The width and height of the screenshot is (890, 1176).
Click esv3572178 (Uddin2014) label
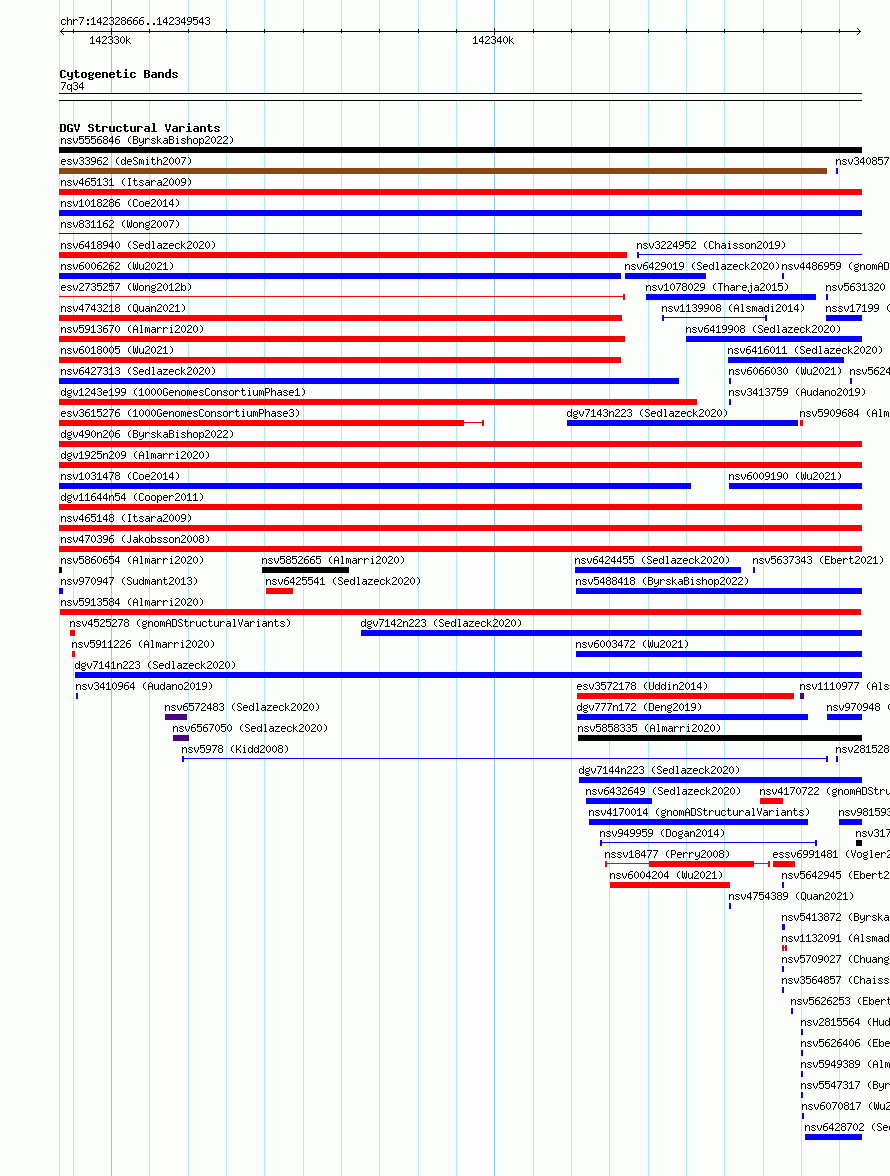tap(642, 686)
